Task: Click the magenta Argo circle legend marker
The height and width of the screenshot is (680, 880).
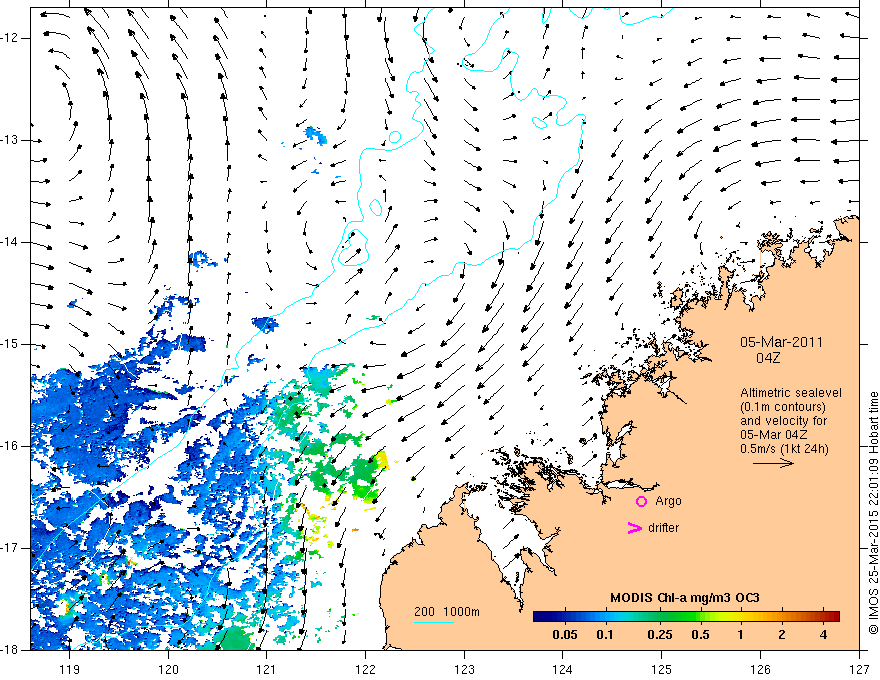Action: (641, 501)
